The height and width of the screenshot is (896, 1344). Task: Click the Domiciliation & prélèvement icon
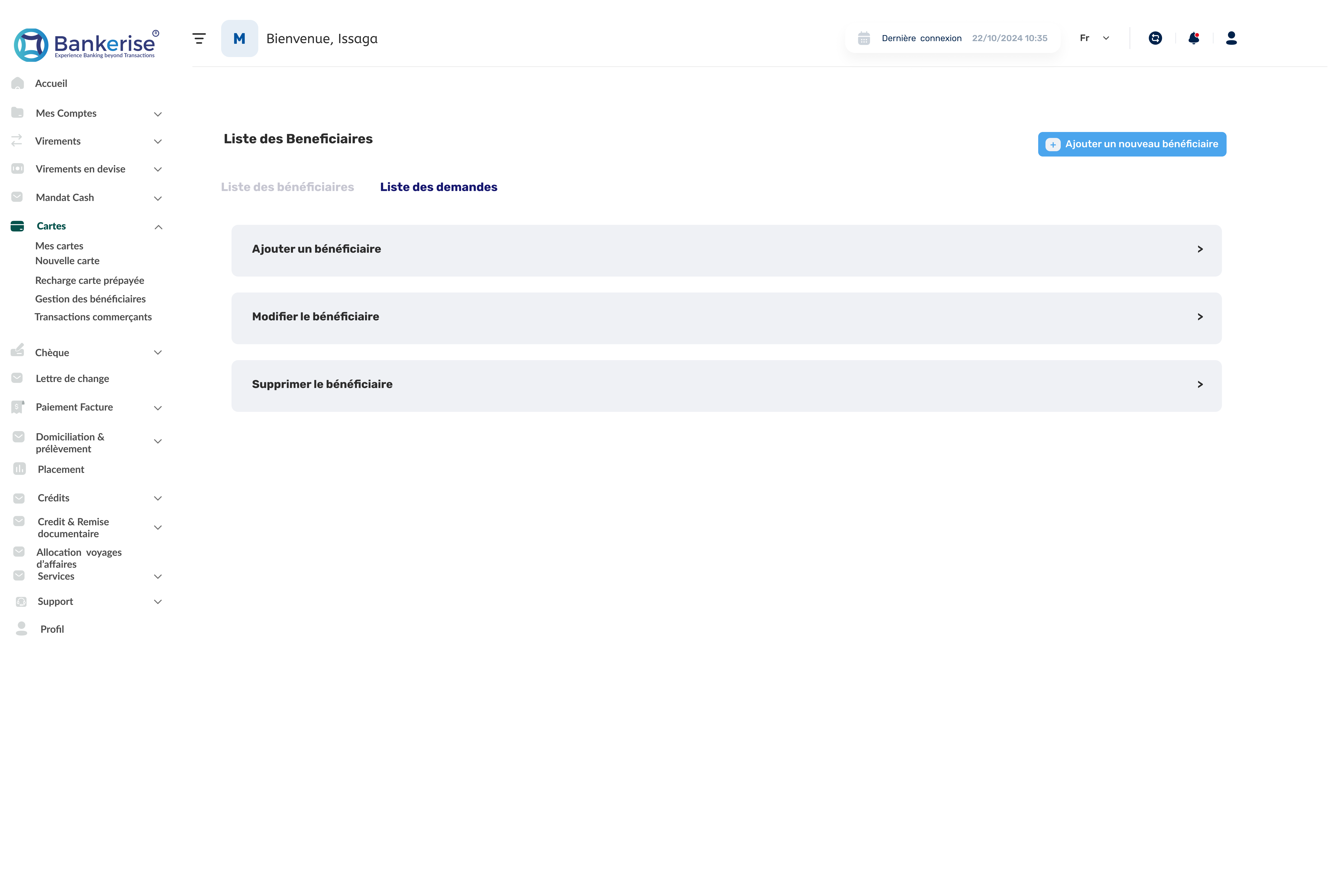pyautogui.click(x=19, y=437)
